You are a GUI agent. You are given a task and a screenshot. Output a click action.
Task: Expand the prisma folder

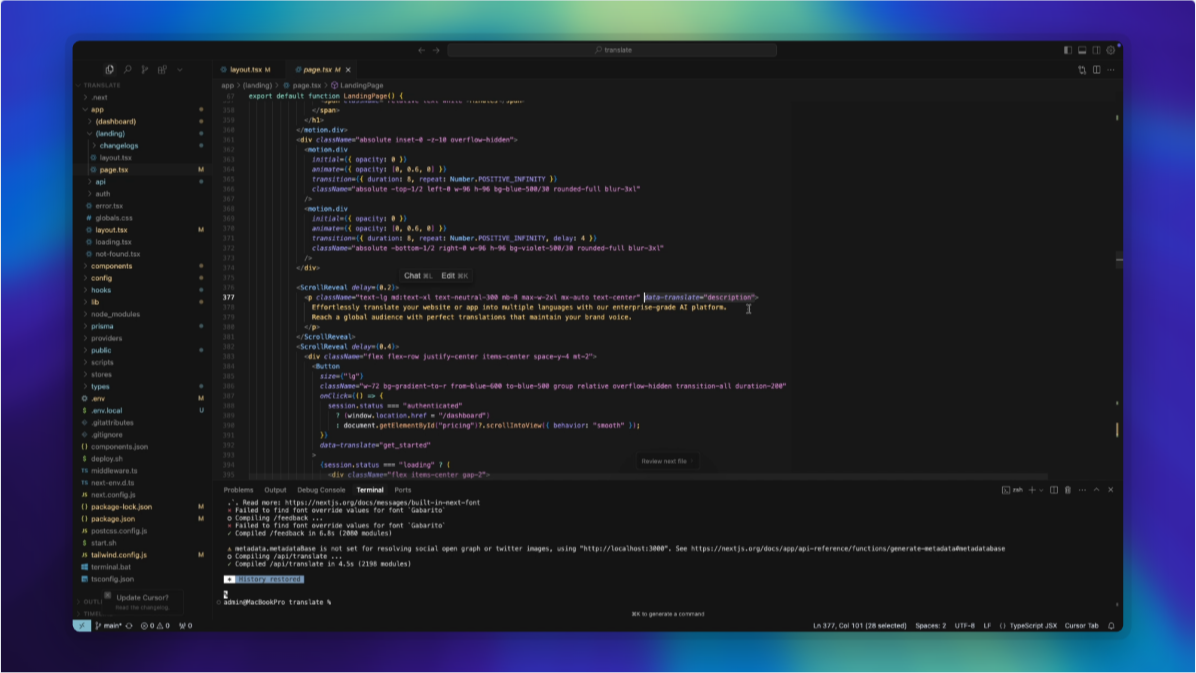(x=102, y=327)
